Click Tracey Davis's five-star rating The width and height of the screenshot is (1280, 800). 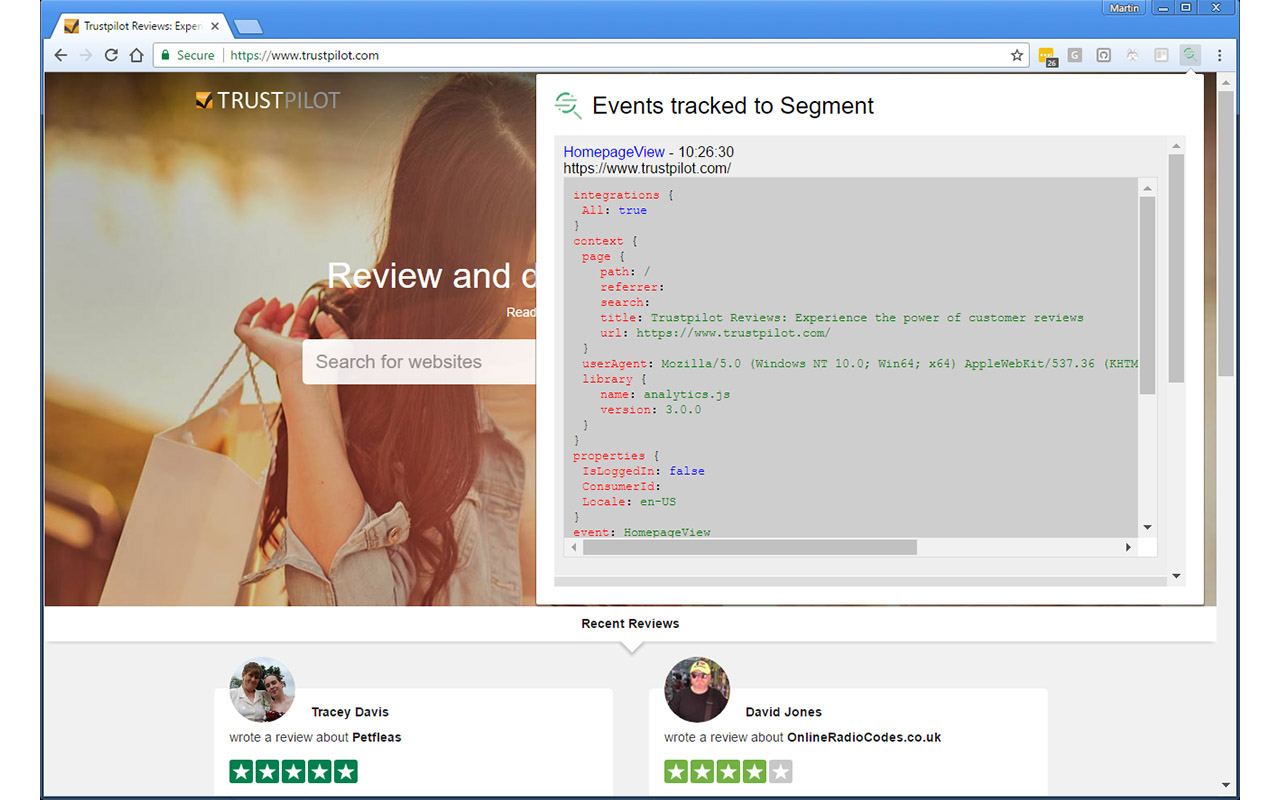[292, 771]
